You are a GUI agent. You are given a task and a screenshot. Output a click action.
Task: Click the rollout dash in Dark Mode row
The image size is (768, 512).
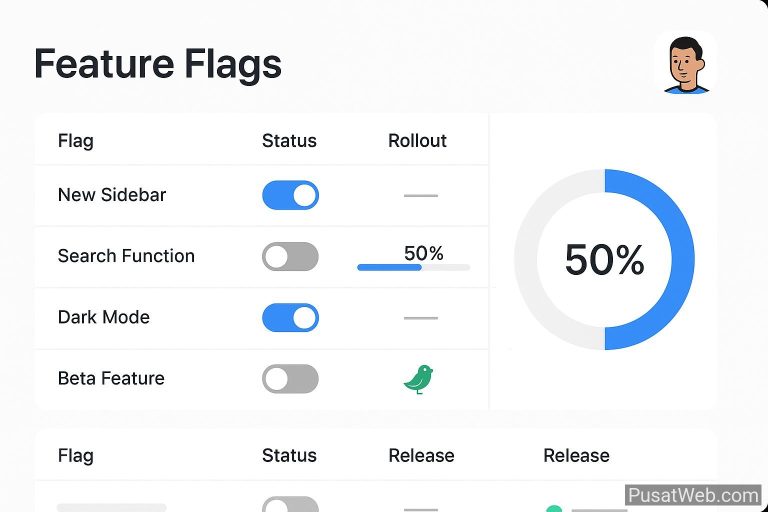(421, 318)
